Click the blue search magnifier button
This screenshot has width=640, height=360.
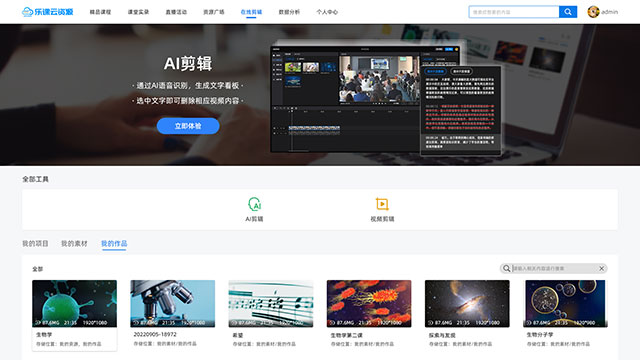[x=568, y=12]
